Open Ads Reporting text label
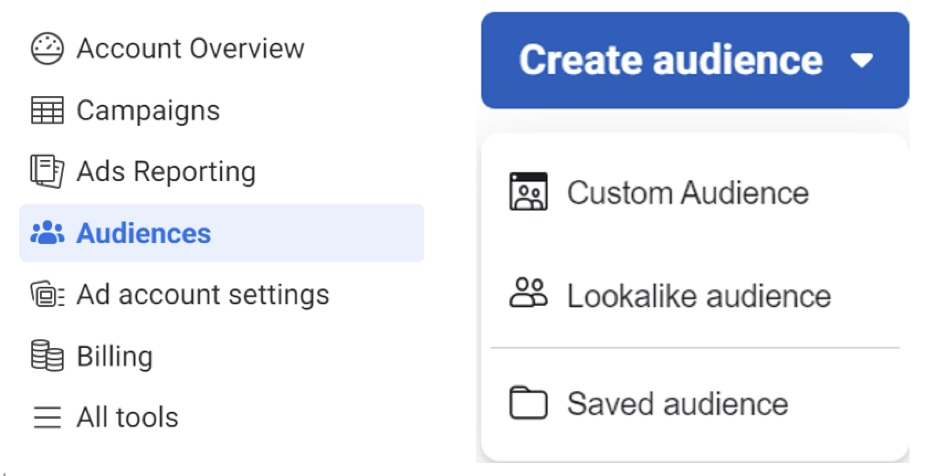 coord(166,172)
